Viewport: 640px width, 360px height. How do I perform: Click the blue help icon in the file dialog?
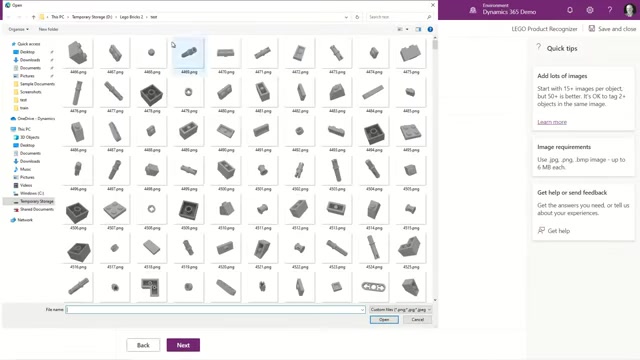click(430, 29)
